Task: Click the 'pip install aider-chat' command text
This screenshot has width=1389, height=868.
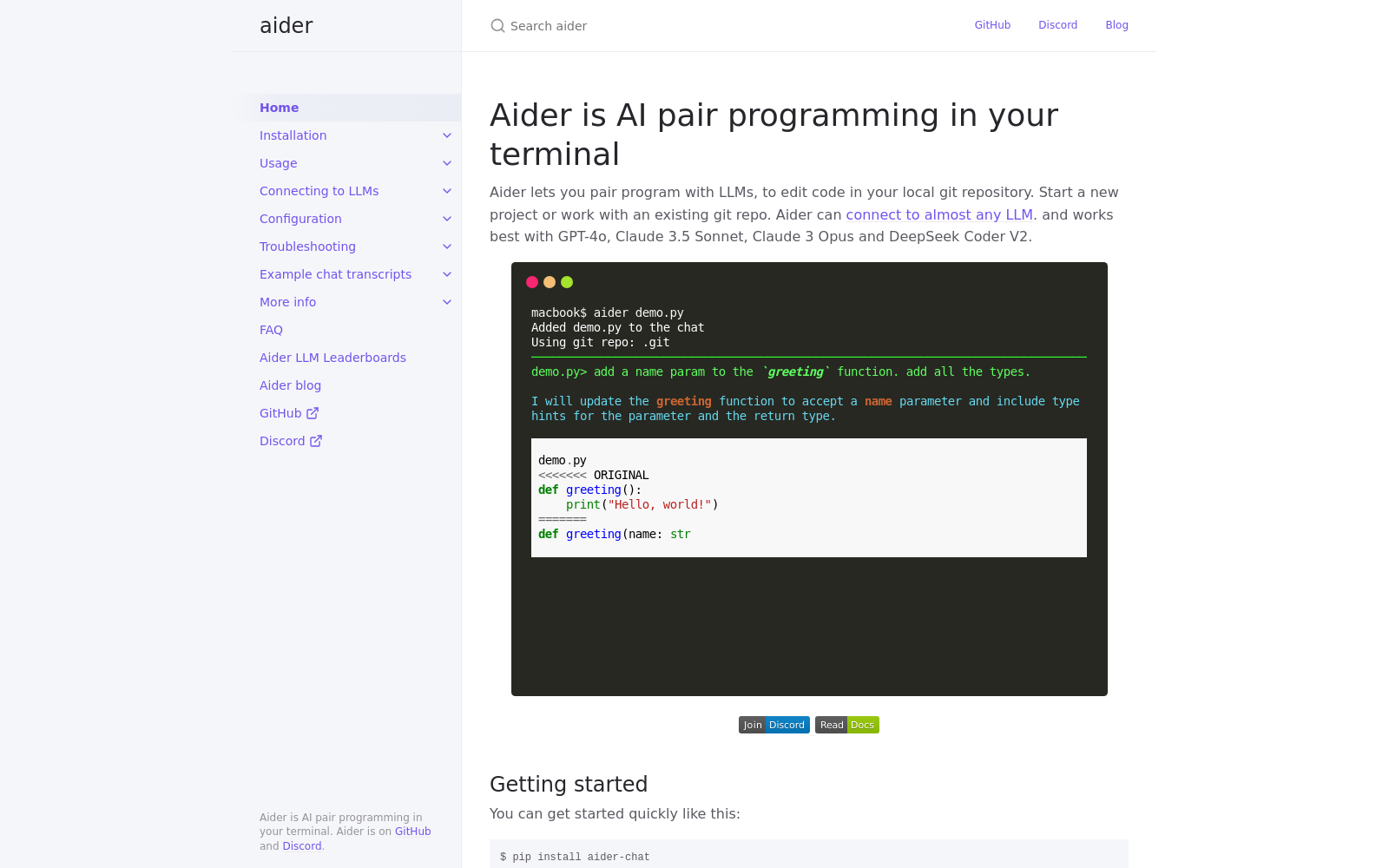Action: coord(581,858)
